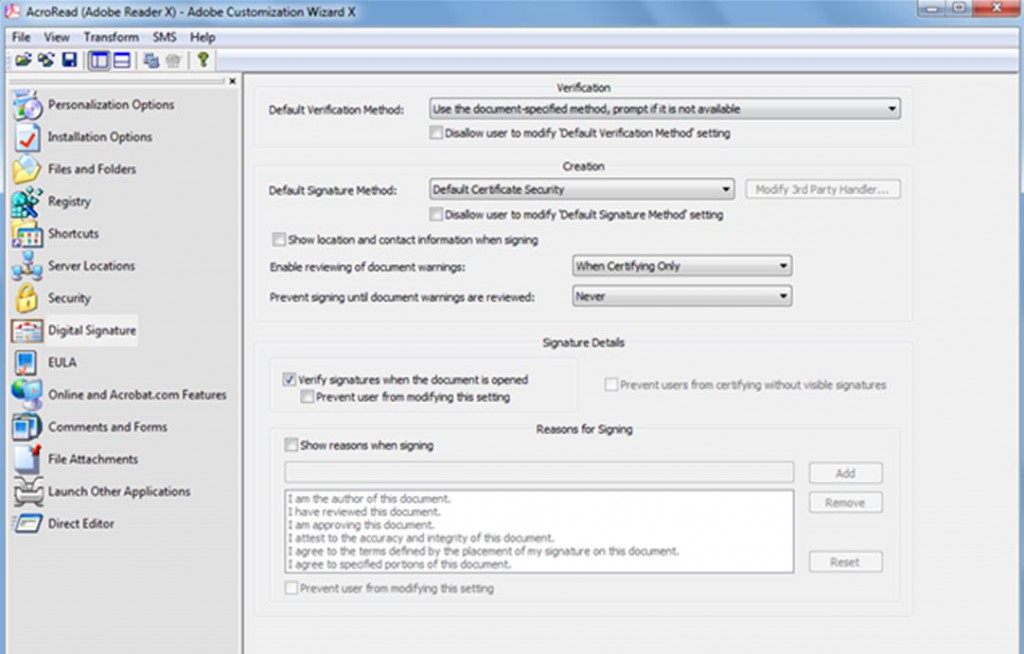Check Prevent user from modifying under reasons list
Image resolution: width=1024 pixels, height=654 pixels.
(x=291, y=588)
